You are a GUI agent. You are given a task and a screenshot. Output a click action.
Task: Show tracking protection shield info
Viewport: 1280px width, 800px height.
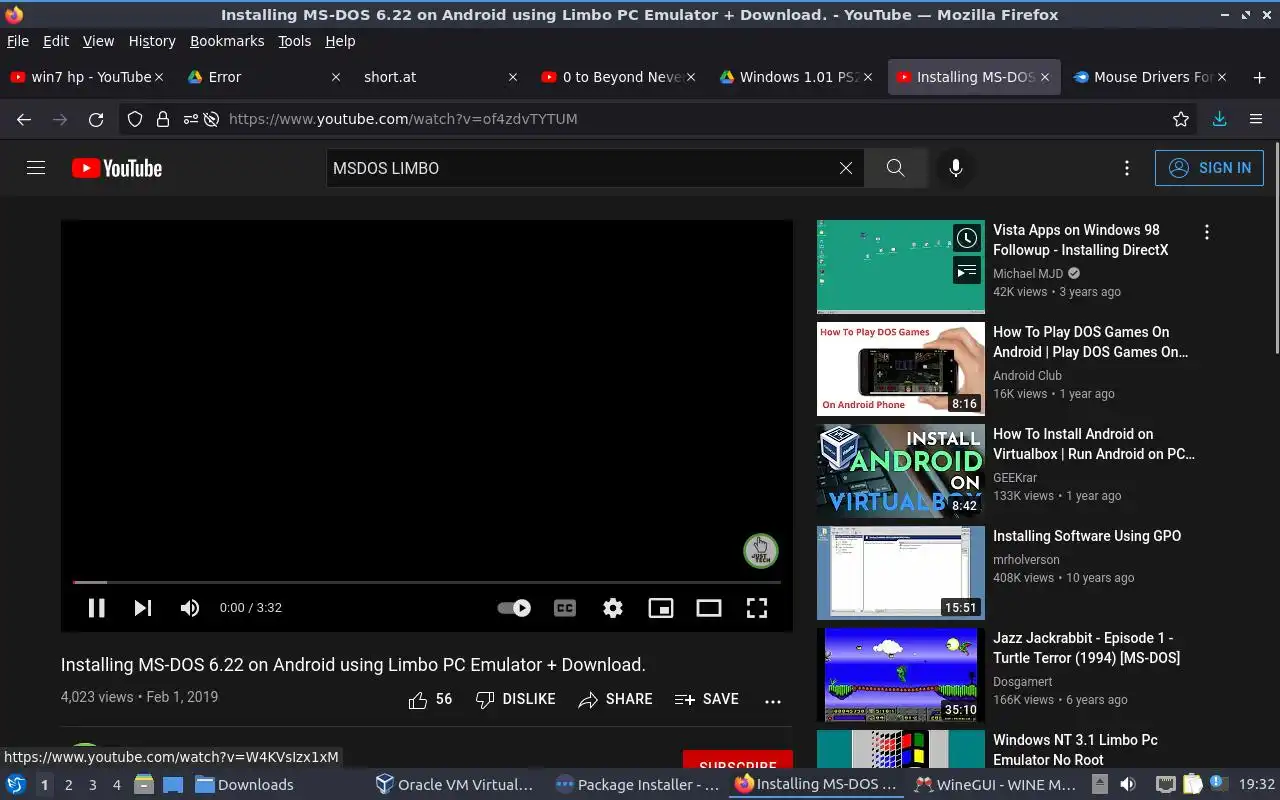click(135, 119)
